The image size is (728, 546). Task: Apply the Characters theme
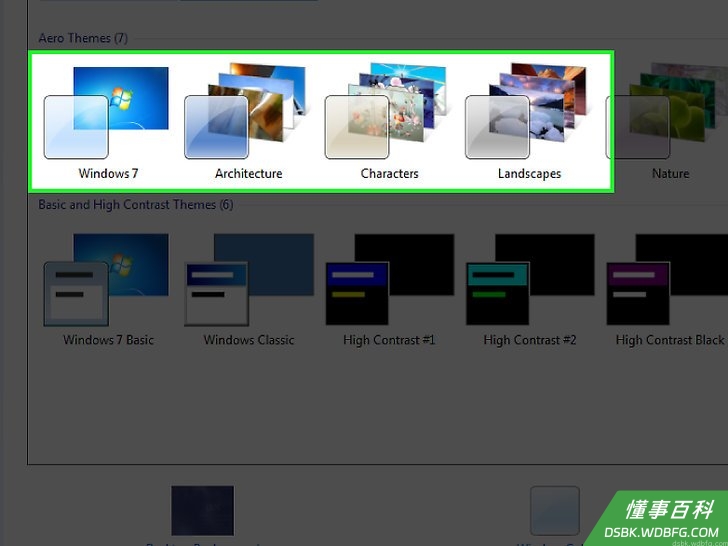point(388,122)
